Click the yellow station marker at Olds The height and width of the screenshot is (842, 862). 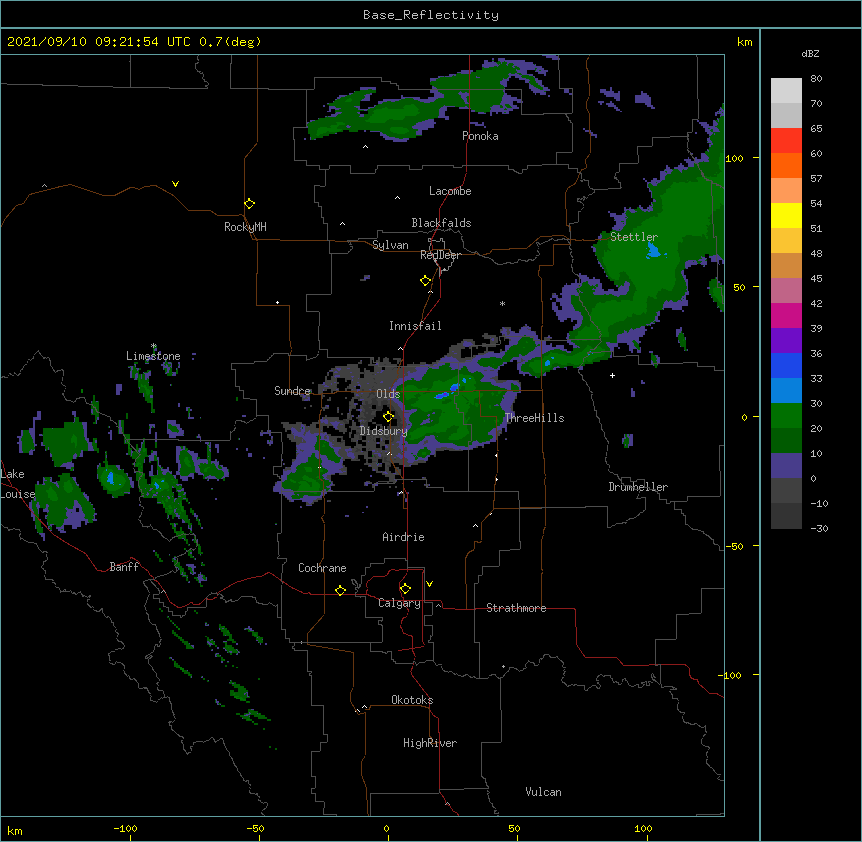pos(388,416)
